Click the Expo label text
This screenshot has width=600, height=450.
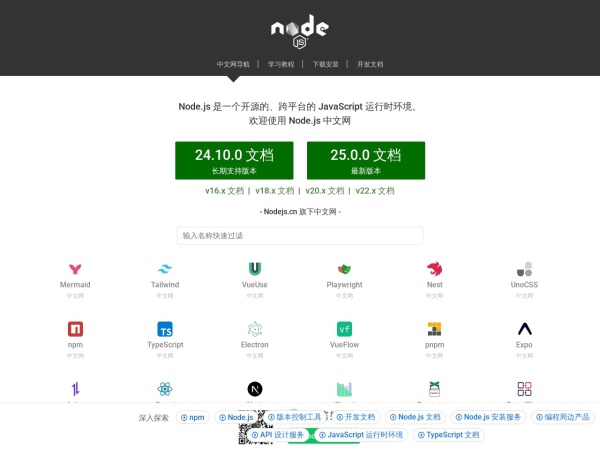[x=524, y=345]
